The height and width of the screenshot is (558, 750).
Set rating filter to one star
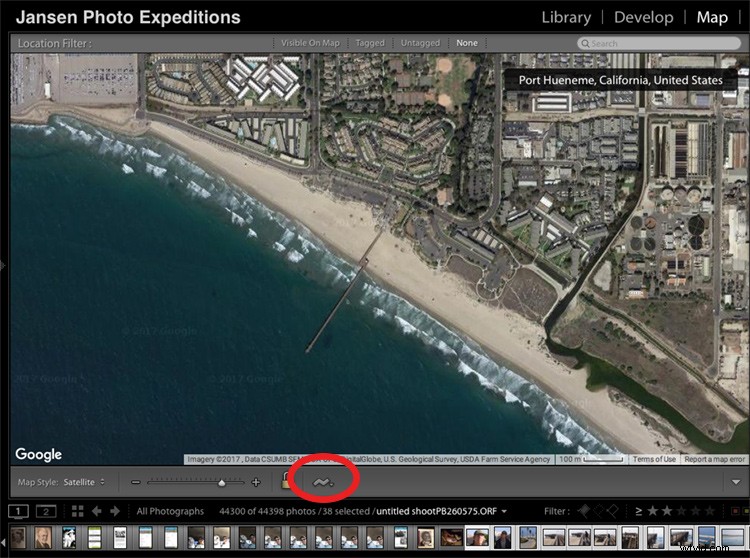point(652,512)
